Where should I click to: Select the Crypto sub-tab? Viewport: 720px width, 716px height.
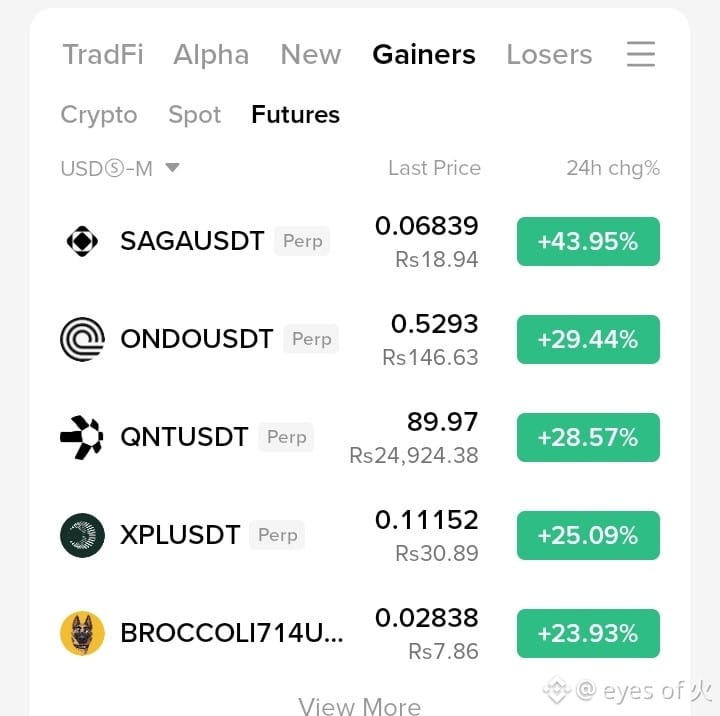click(99, 114)
